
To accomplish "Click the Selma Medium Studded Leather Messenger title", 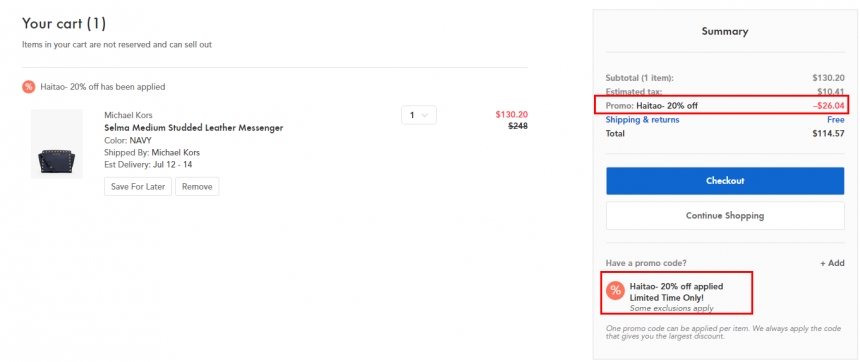I will click(x=194, y=128).
